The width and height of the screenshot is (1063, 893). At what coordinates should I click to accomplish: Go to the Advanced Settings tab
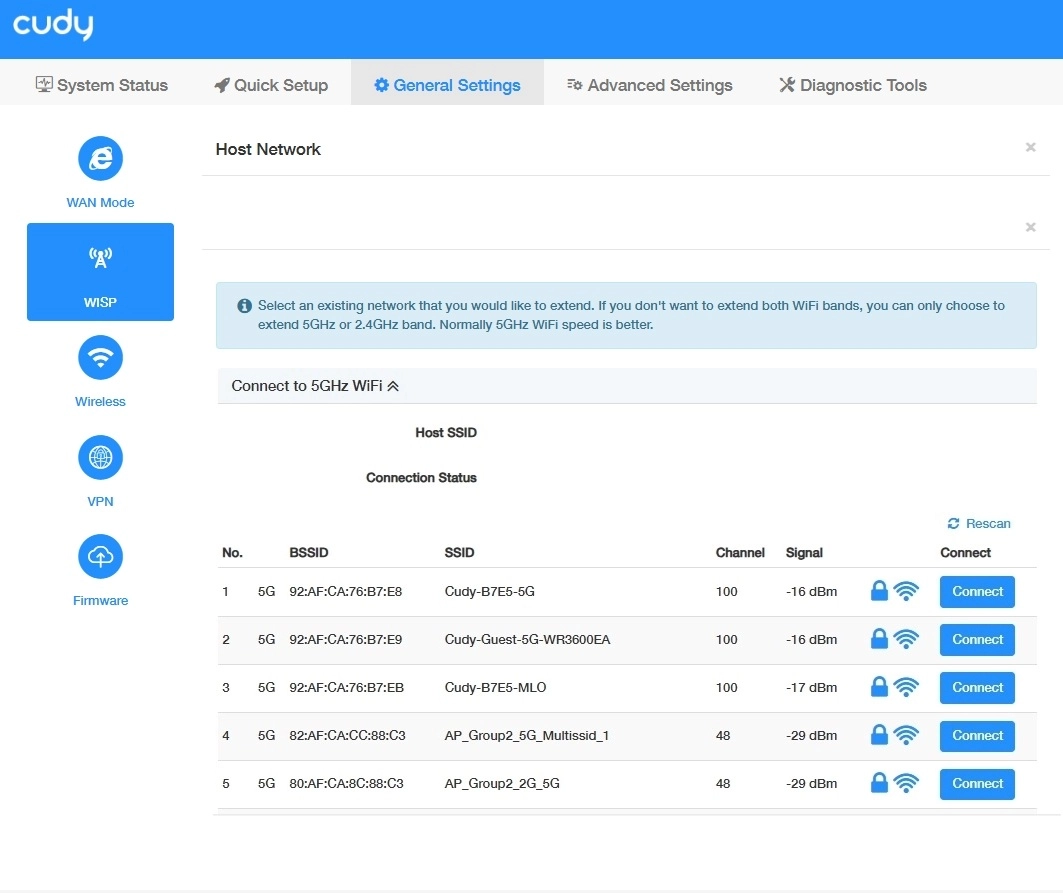(x=650, y=85)
